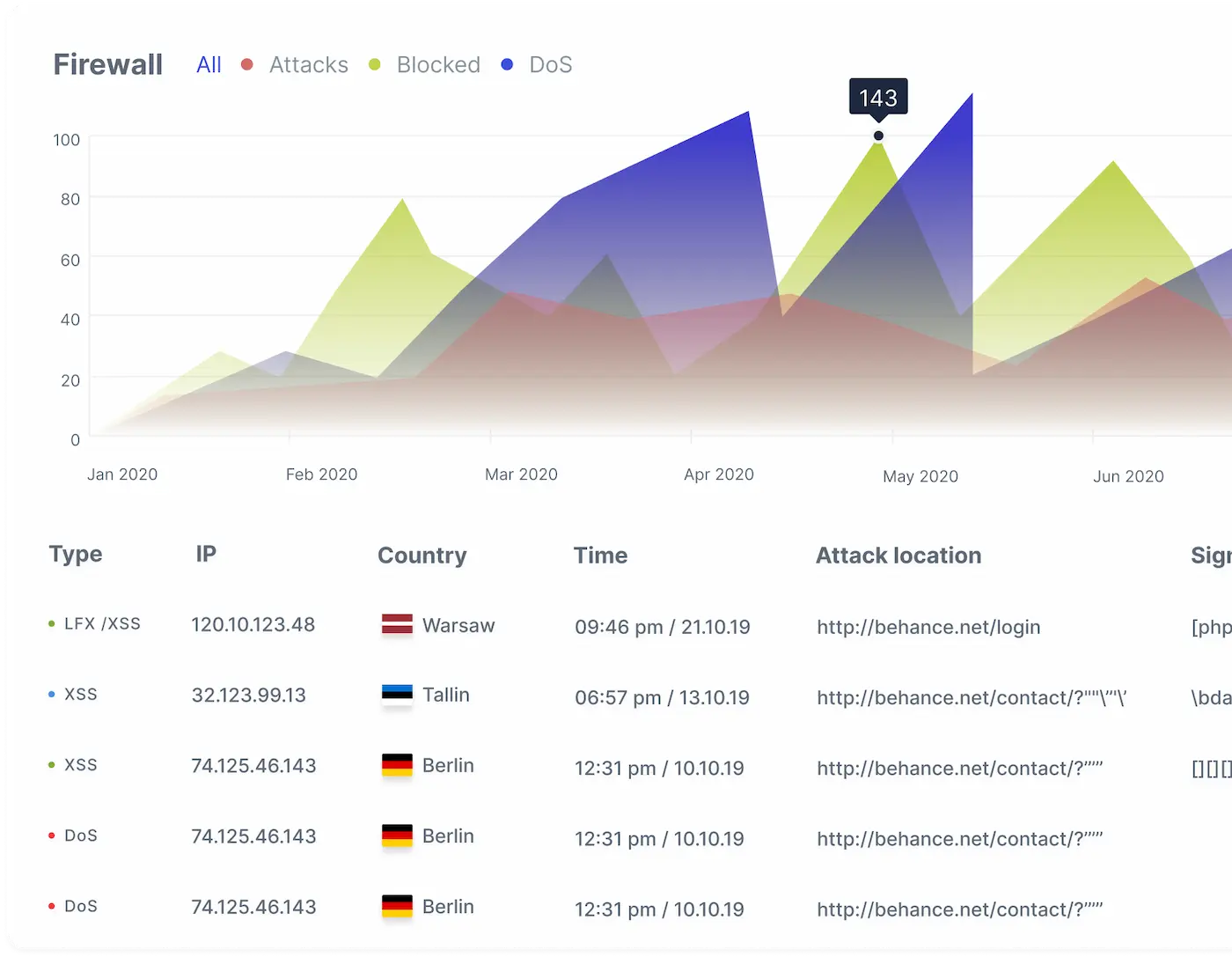This screenshot has height=957, width=1232.
Task: Click the Estonia flag icon for Tallin
Action: click(x=397, y=695)
